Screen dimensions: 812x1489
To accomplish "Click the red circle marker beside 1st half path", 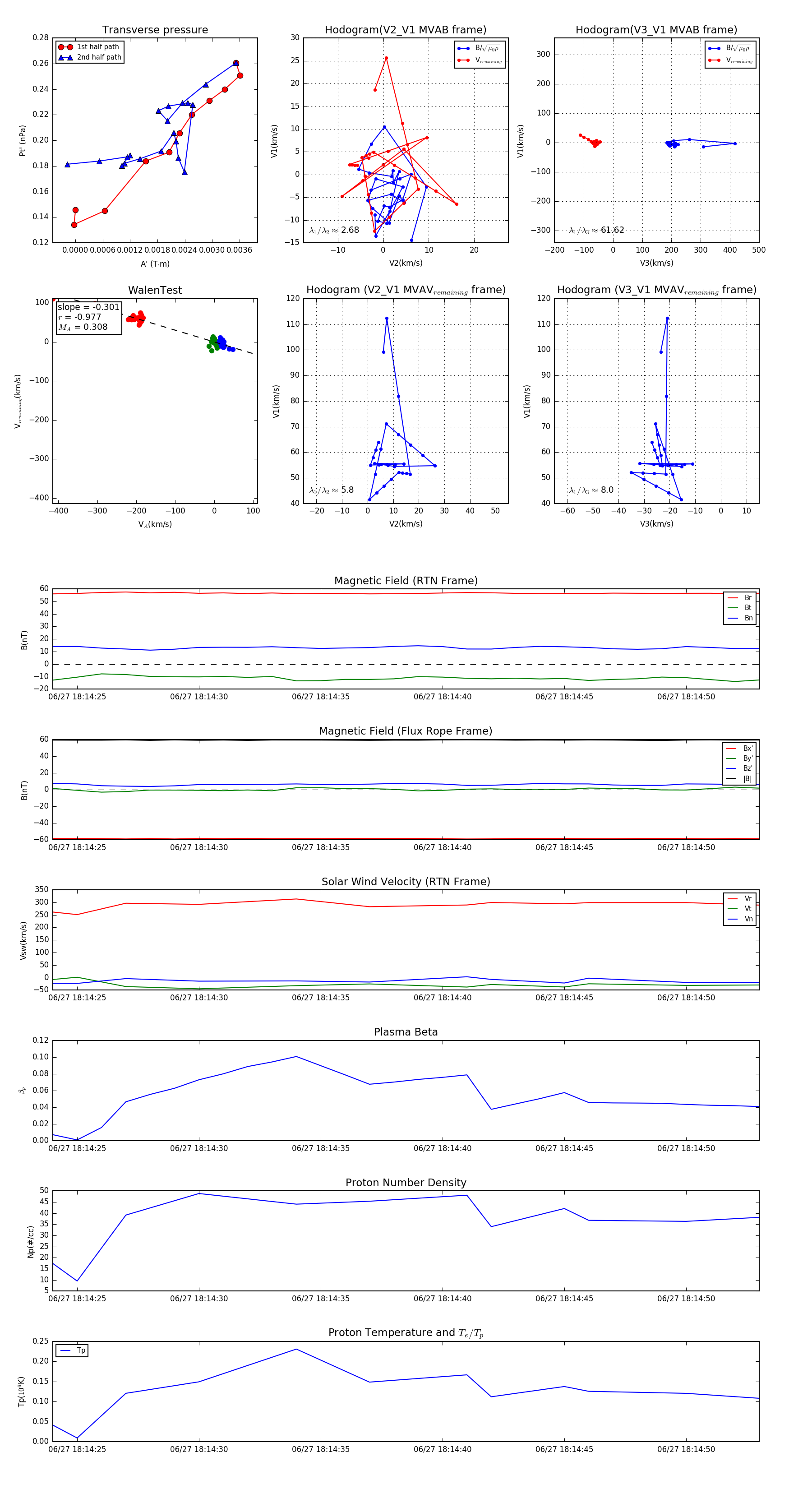I will pos(65,47).
